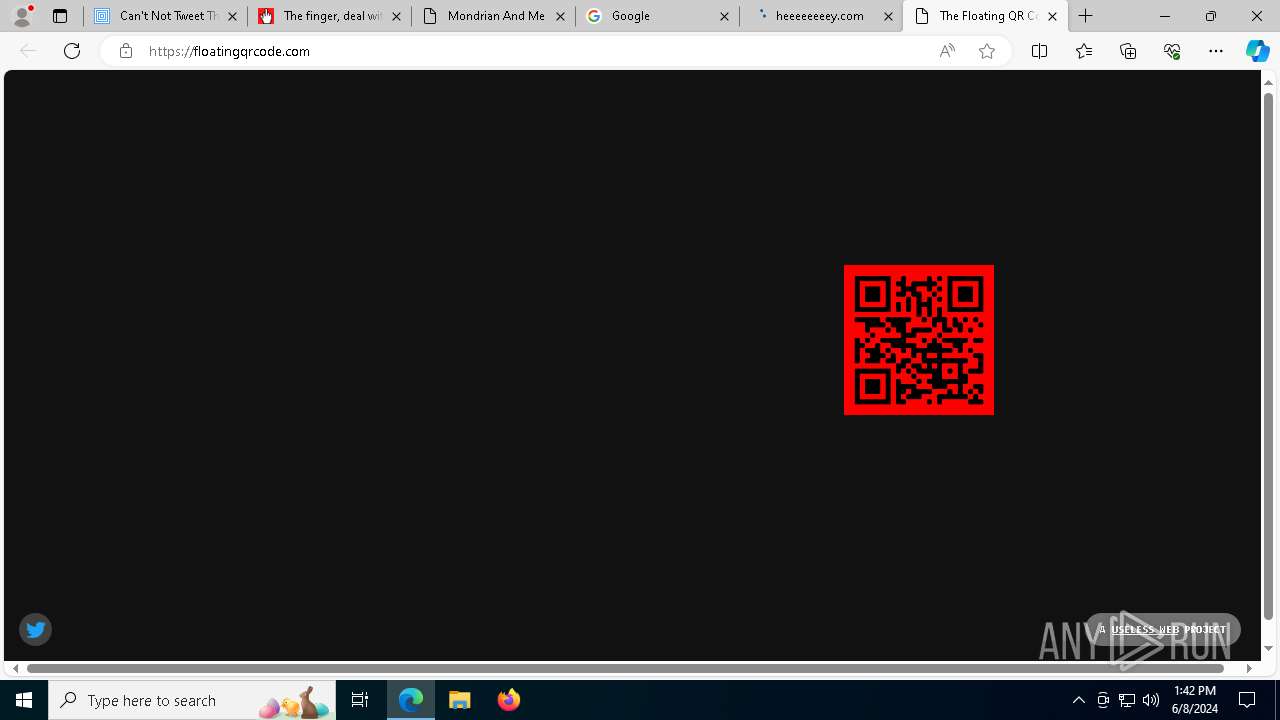
Task: Minimize the Edge window
Action: pyautogui.click(x=1165, y=16)
